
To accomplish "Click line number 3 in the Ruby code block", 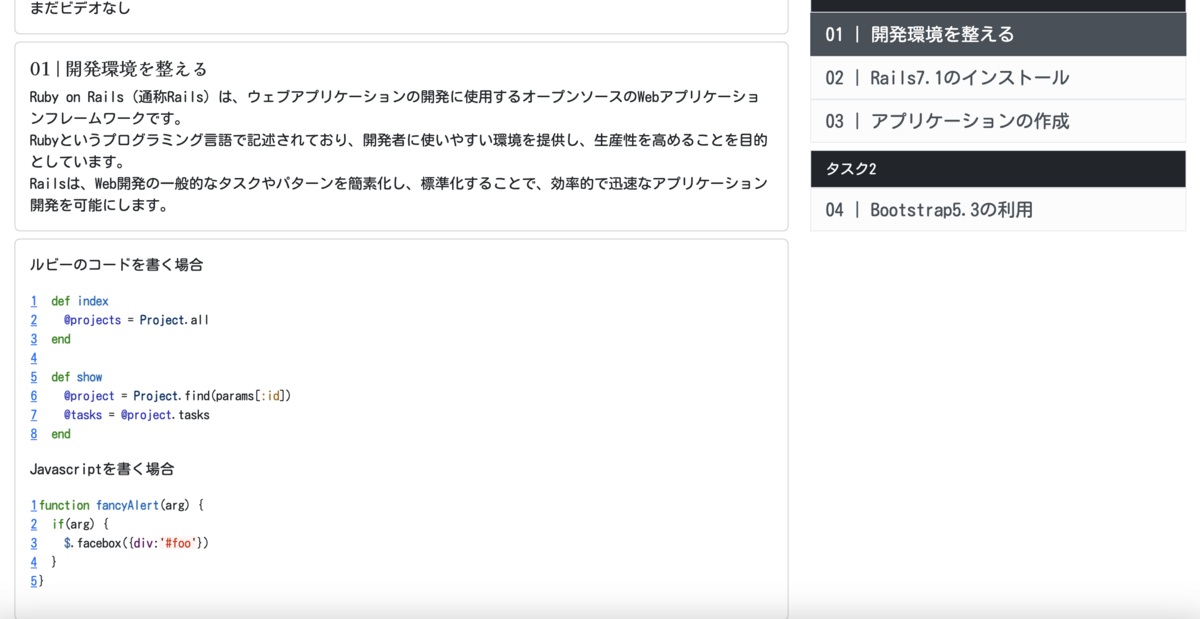I will coord(33,339).
